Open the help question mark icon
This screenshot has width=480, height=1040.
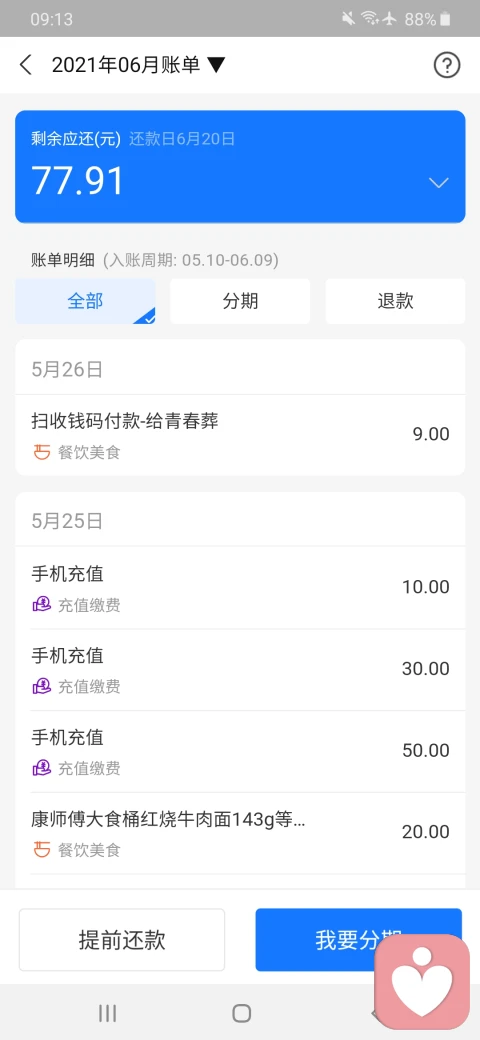(x=447, y=65)
